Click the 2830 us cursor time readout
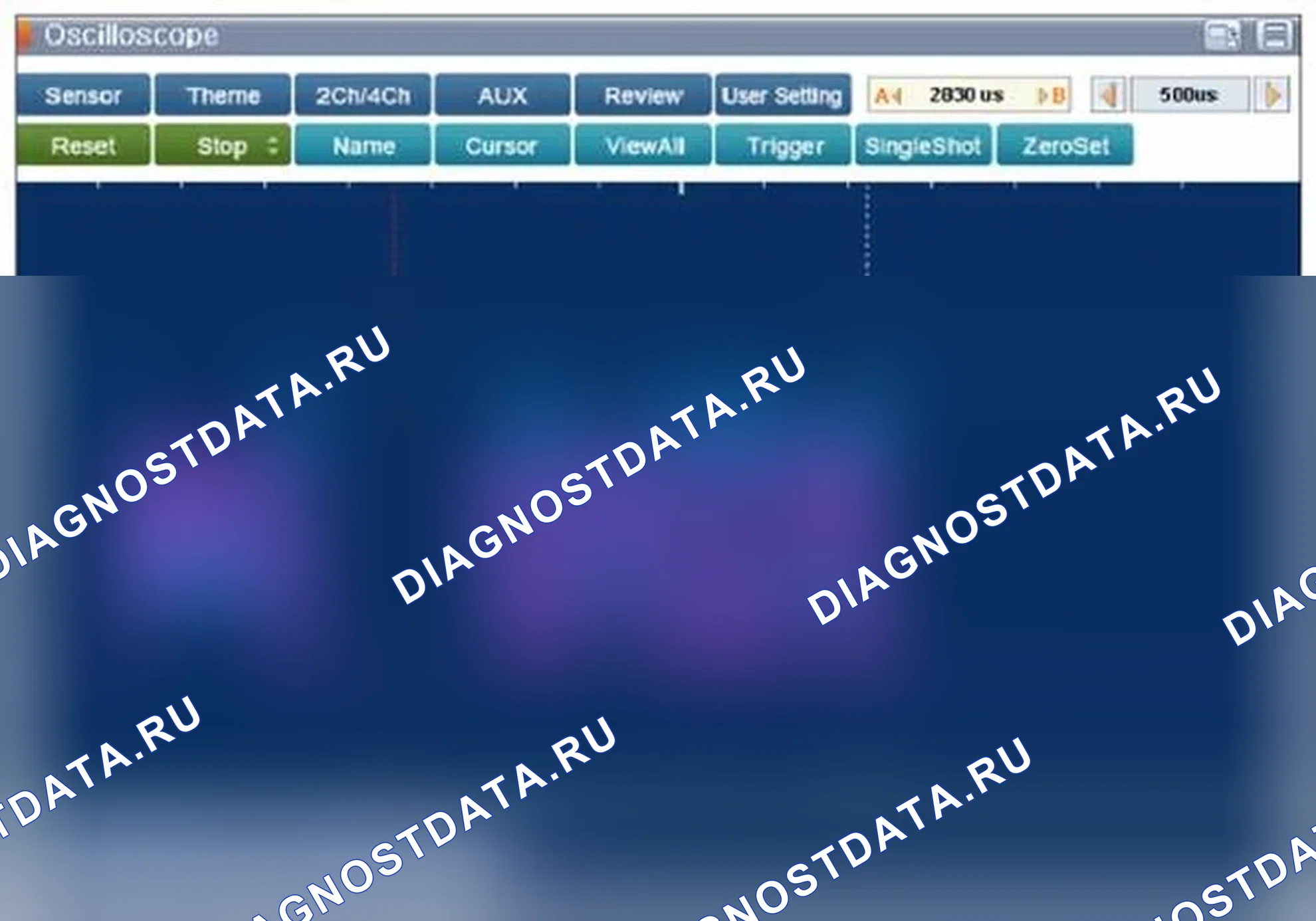 point(966,95)
